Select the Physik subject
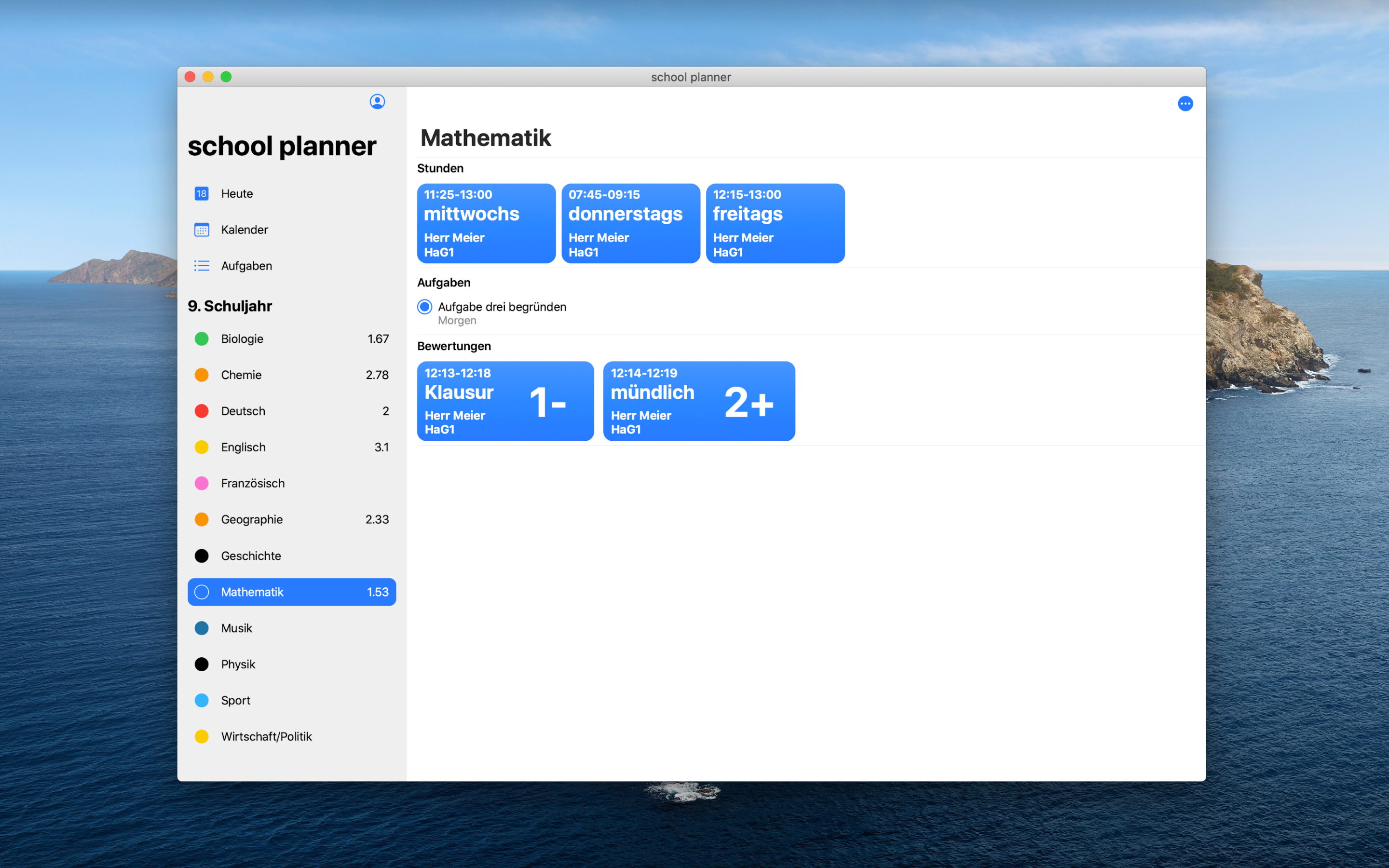This screenshot has width=1389, height=868. tap(292, 664)
